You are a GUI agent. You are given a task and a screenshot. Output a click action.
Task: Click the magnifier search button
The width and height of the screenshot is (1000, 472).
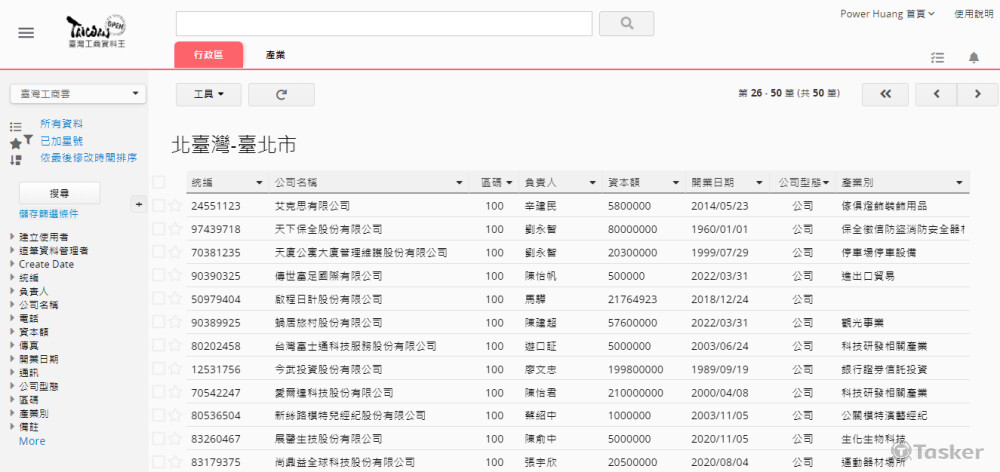tap(626, 24)
